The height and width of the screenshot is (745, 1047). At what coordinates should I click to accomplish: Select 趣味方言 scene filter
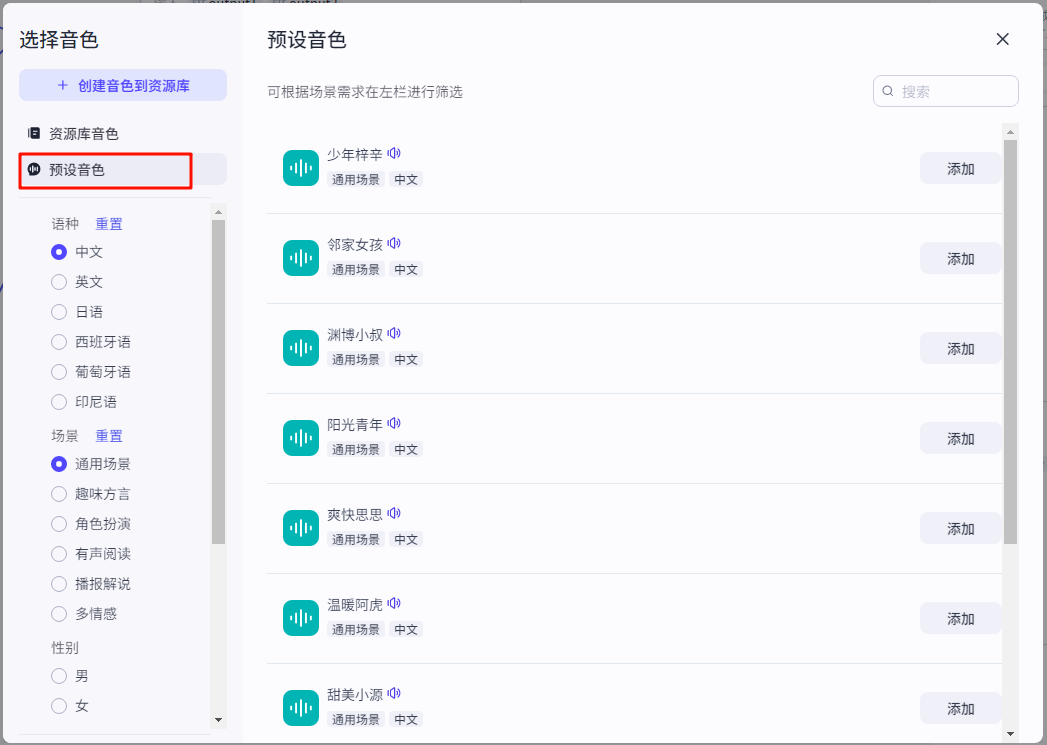tap(59, 494)
